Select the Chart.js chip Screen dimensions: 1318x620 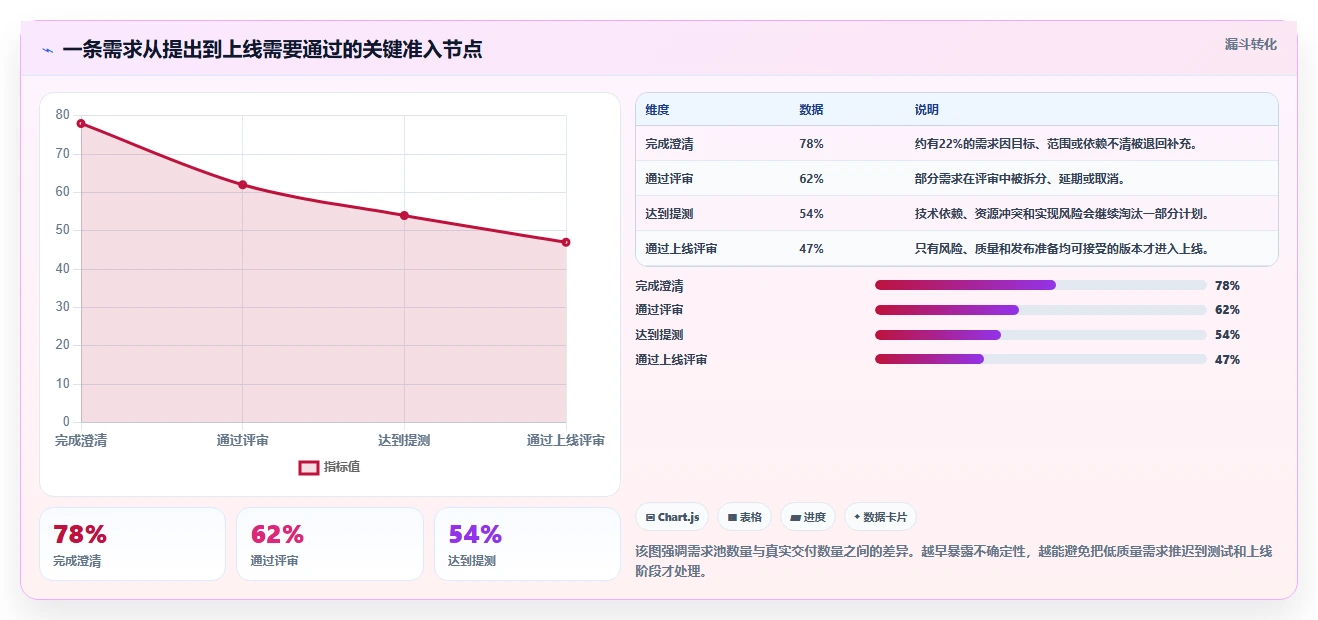click(672, 517)
